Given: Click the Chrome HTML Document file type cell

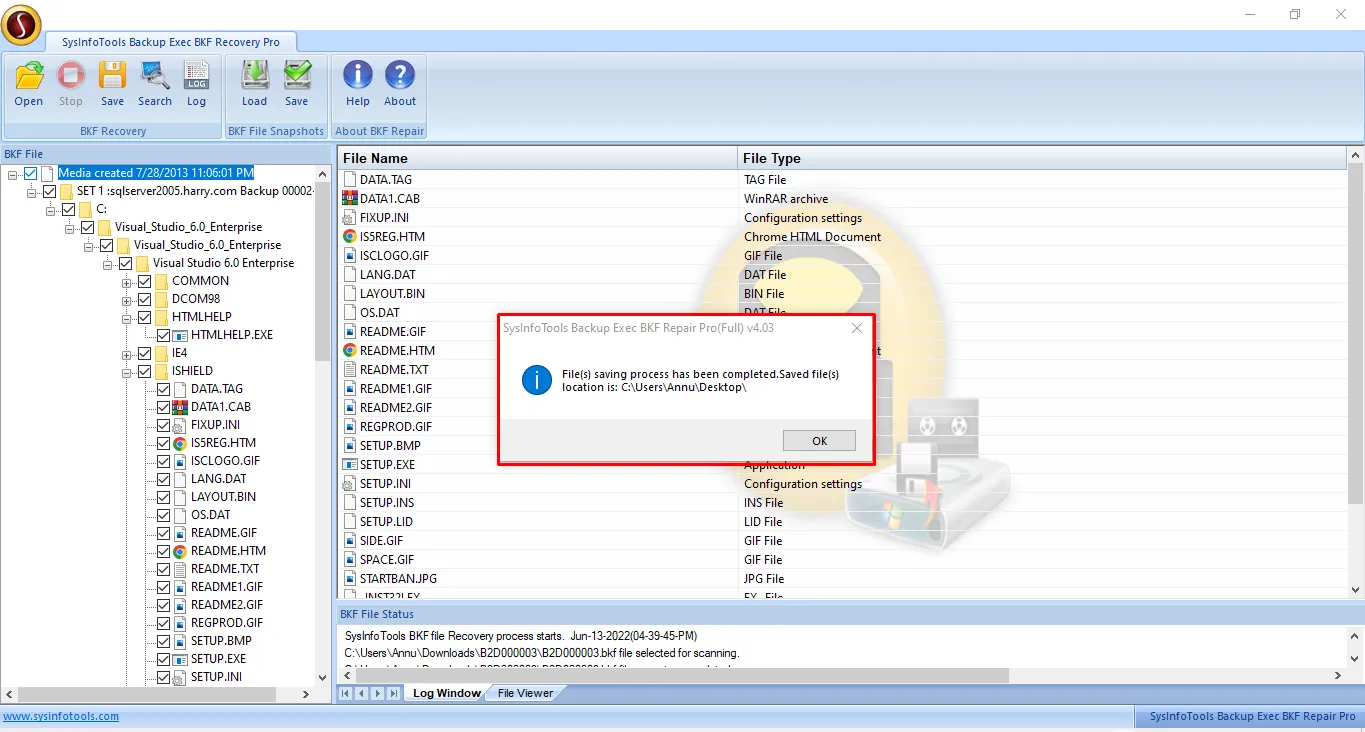Looking at the screenshot, I should coord(812,237).
